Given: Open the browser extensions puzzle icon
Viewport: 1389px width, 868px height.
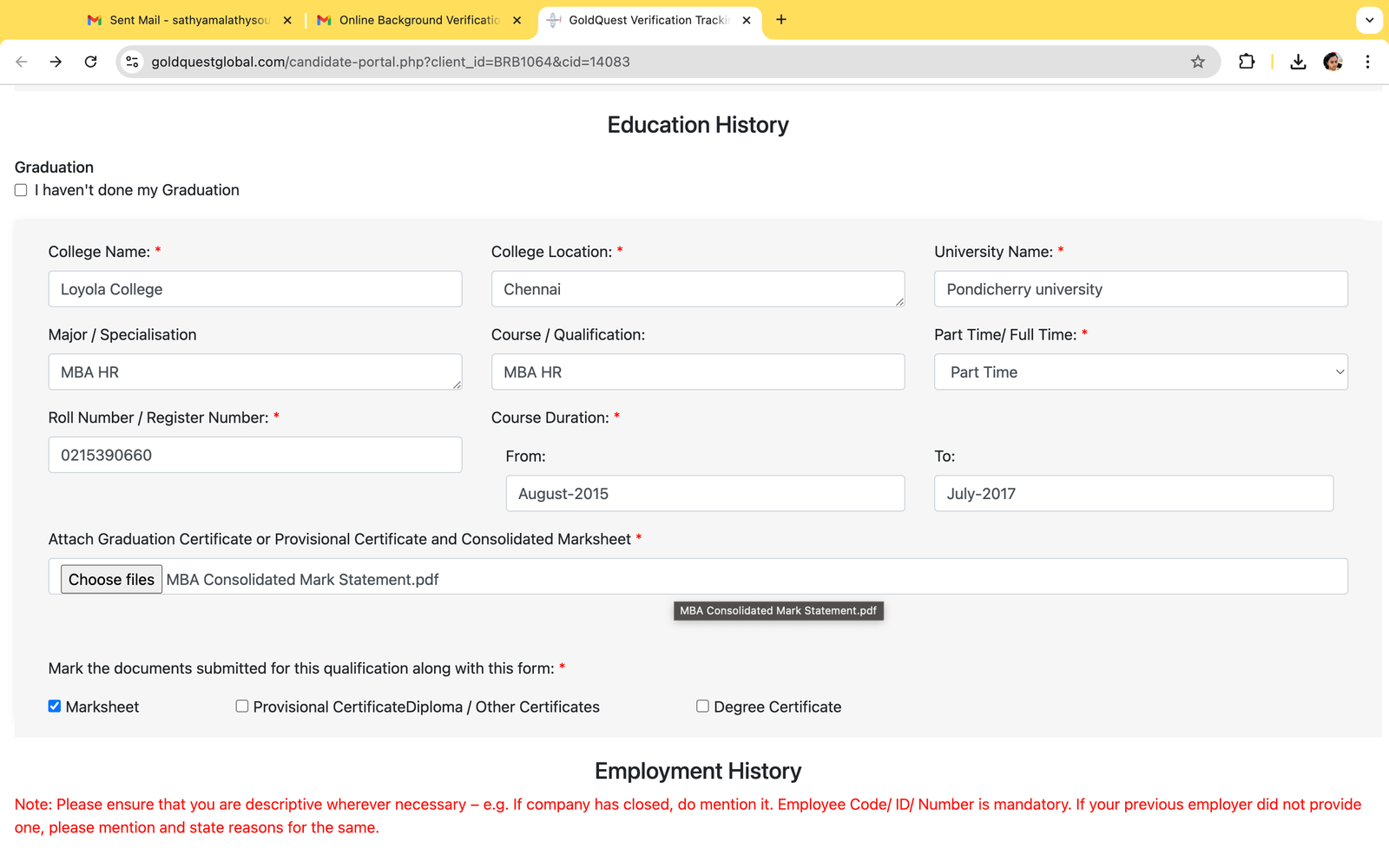Looking at the screenshot, I should (x=1247, y=62).
